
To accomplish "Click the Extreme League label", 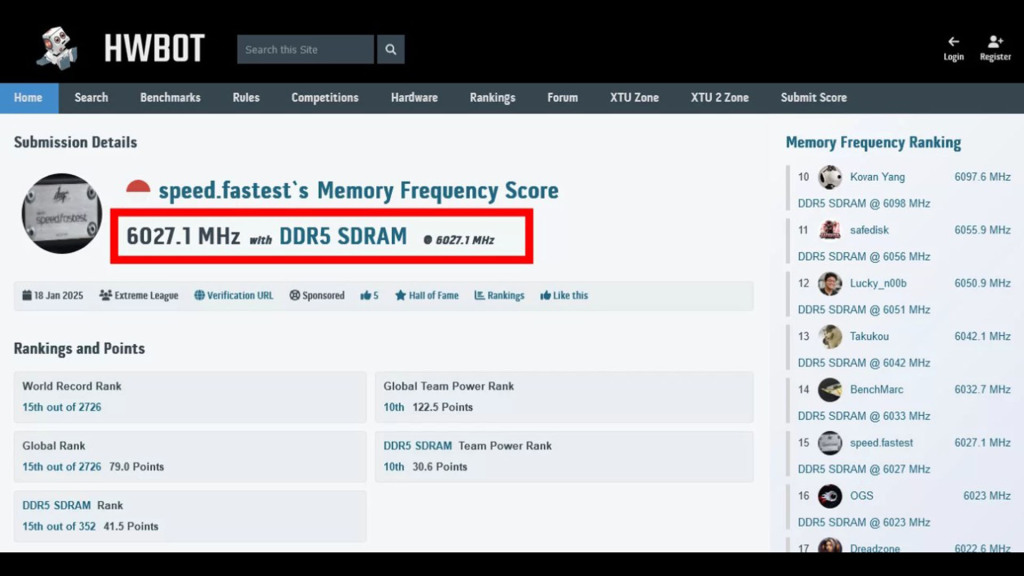I will (x=146, y=295).
